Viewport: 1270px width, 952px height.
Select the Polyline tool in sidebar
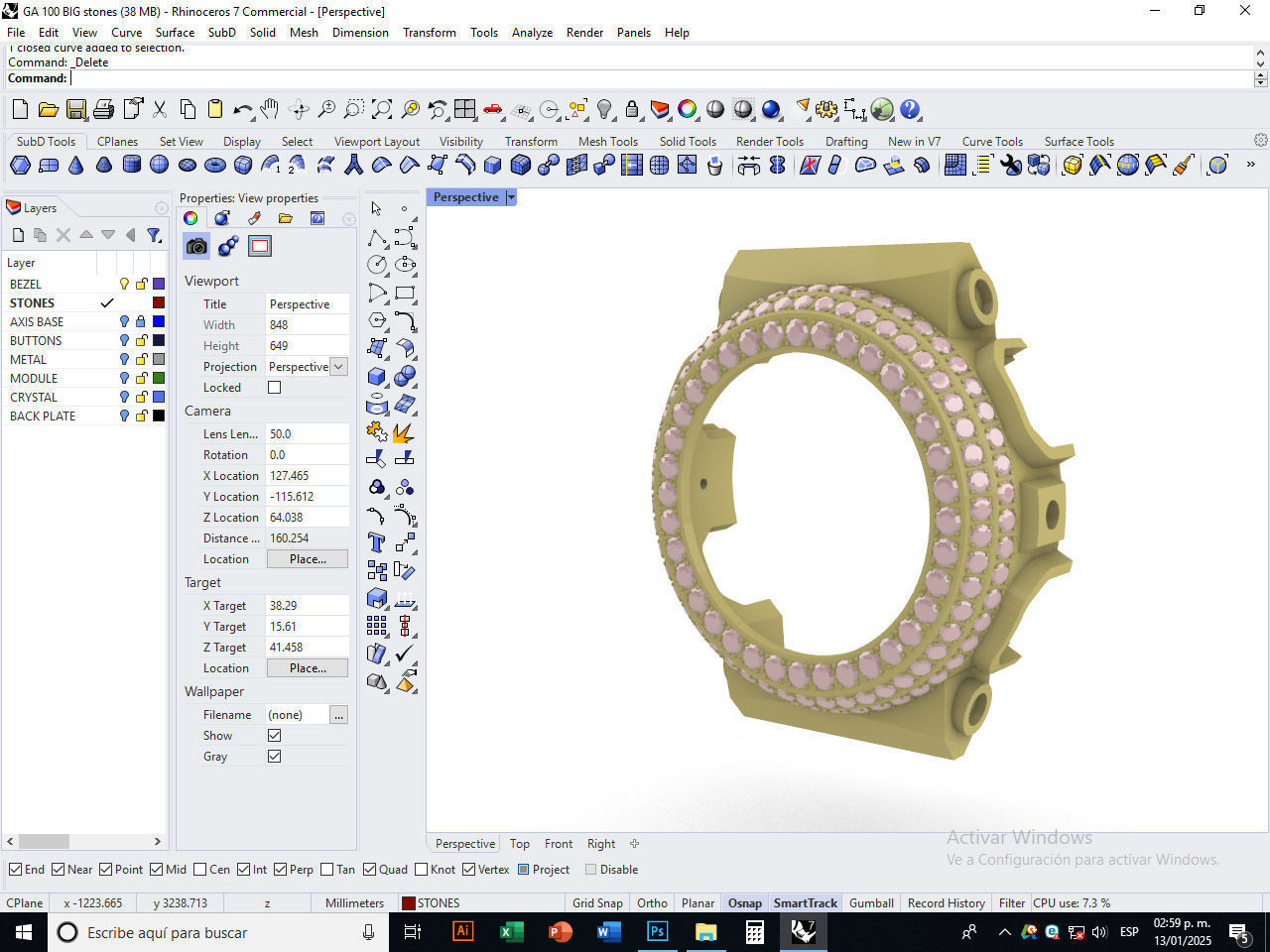(x=377, y=237)
